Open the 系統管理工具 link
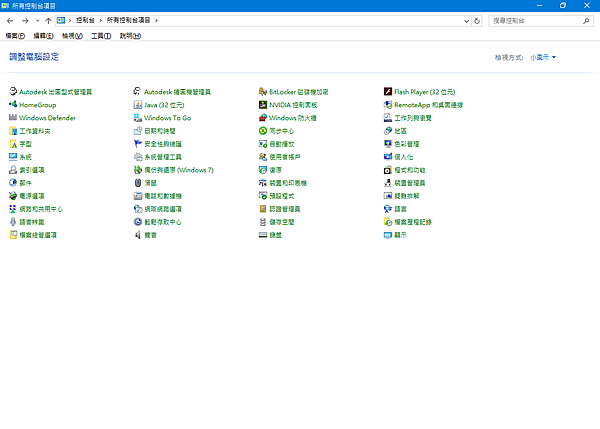The width and height of the screenshot is (600, 429). [163, 157]
